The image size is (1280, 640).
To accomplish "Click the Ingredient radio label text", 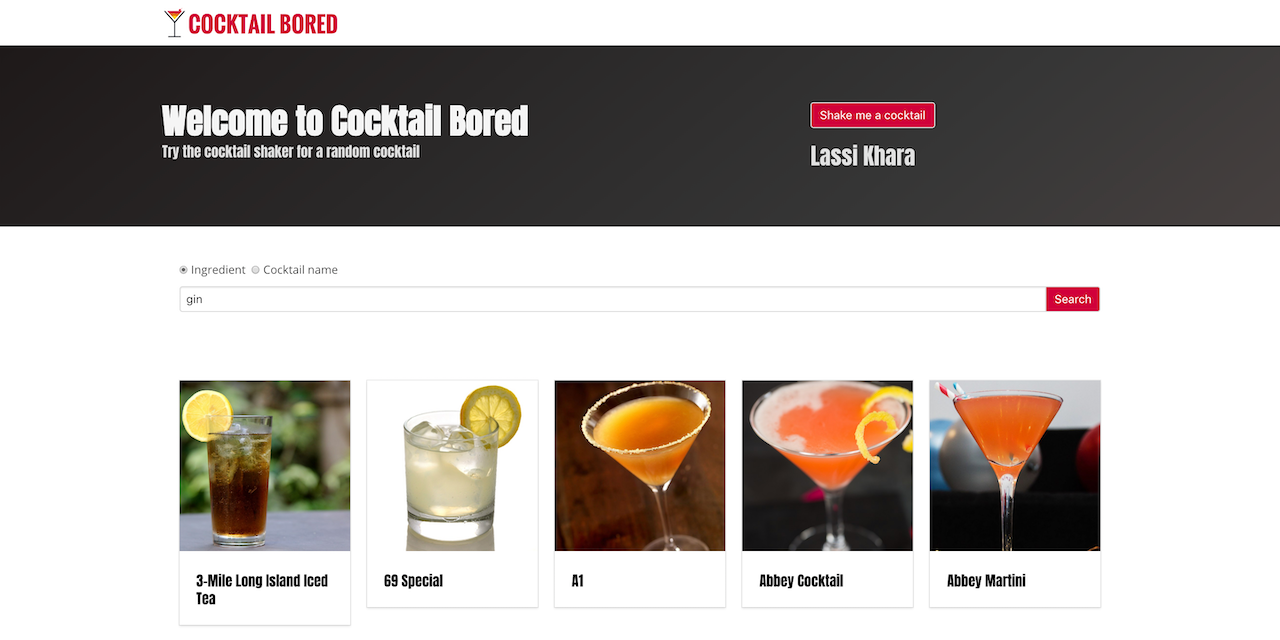I will pyautogui.click(x=218, y=270).
